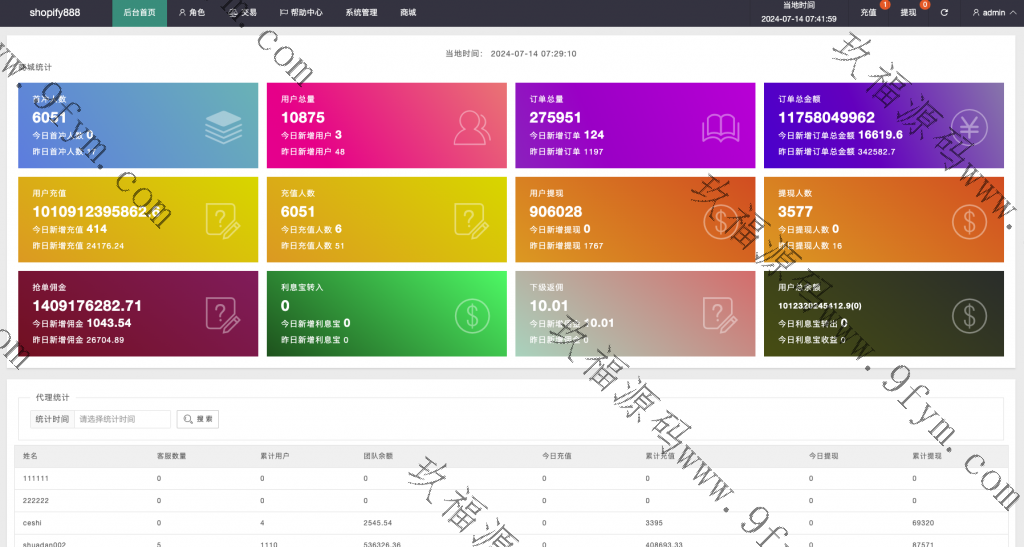Viewport: 1024px width, 547px height.
Task: Click the stacked layers icon on 首冲人数 card
Action: (224, 126)
